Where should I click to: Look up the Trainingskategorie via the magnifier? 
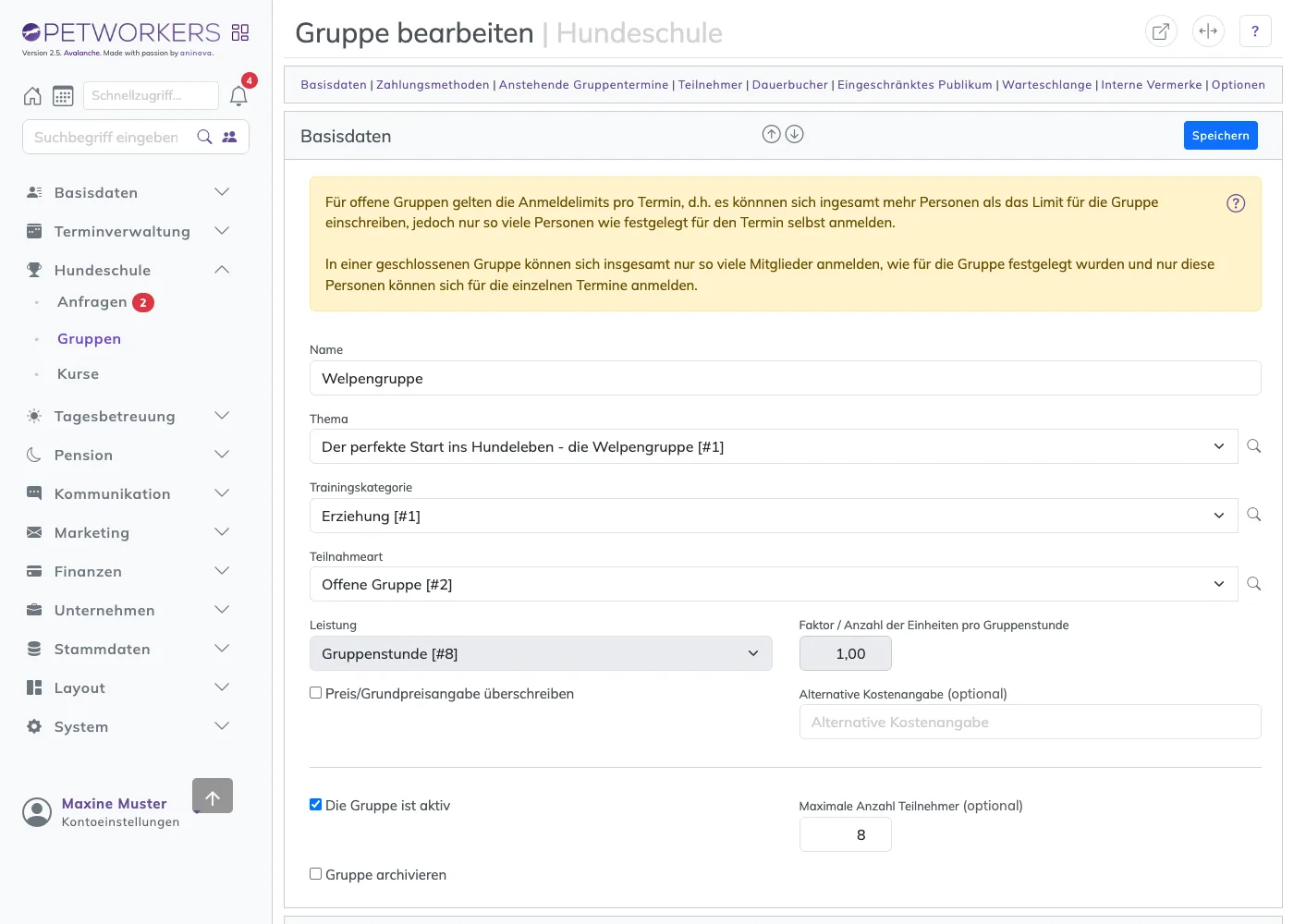point(1254,515)
